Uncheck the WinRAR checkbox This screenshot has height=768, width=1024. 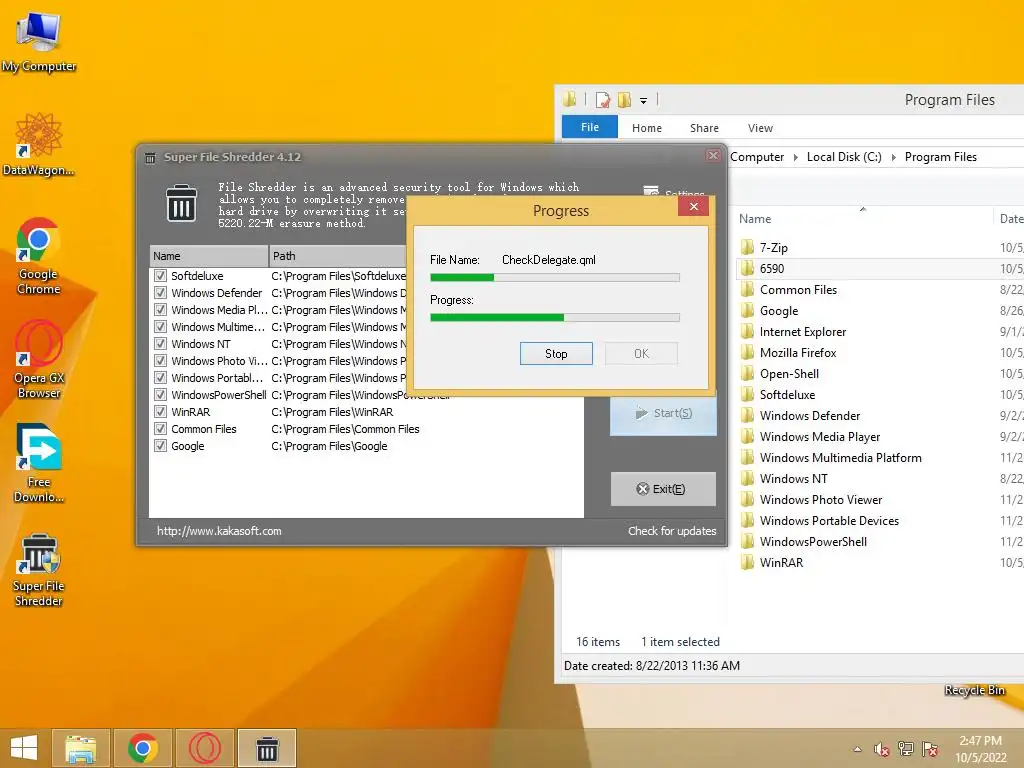[x=160, y=411]
